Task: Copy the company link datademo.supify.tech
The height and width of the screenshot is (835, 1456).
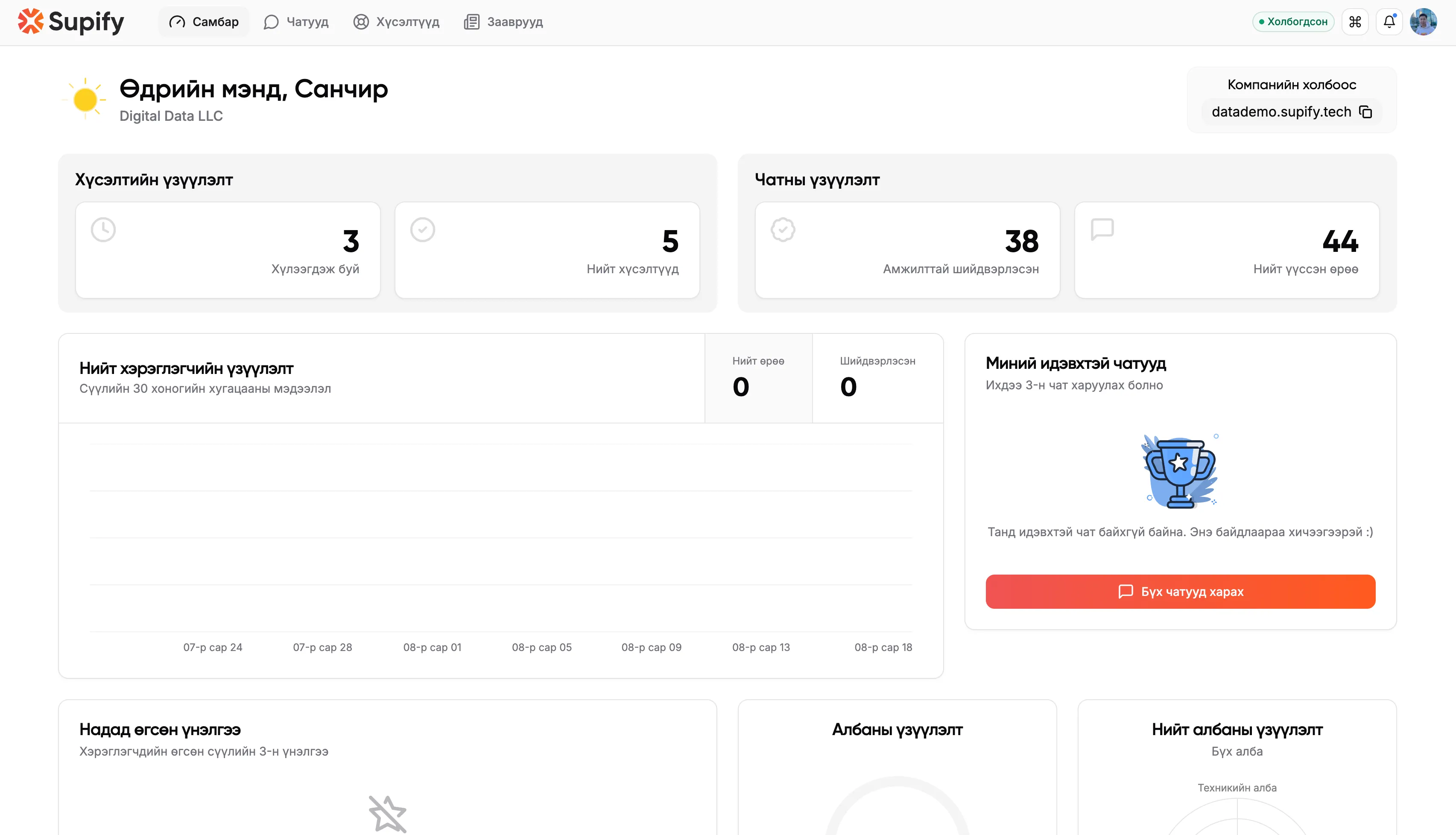Action: 1366,112
